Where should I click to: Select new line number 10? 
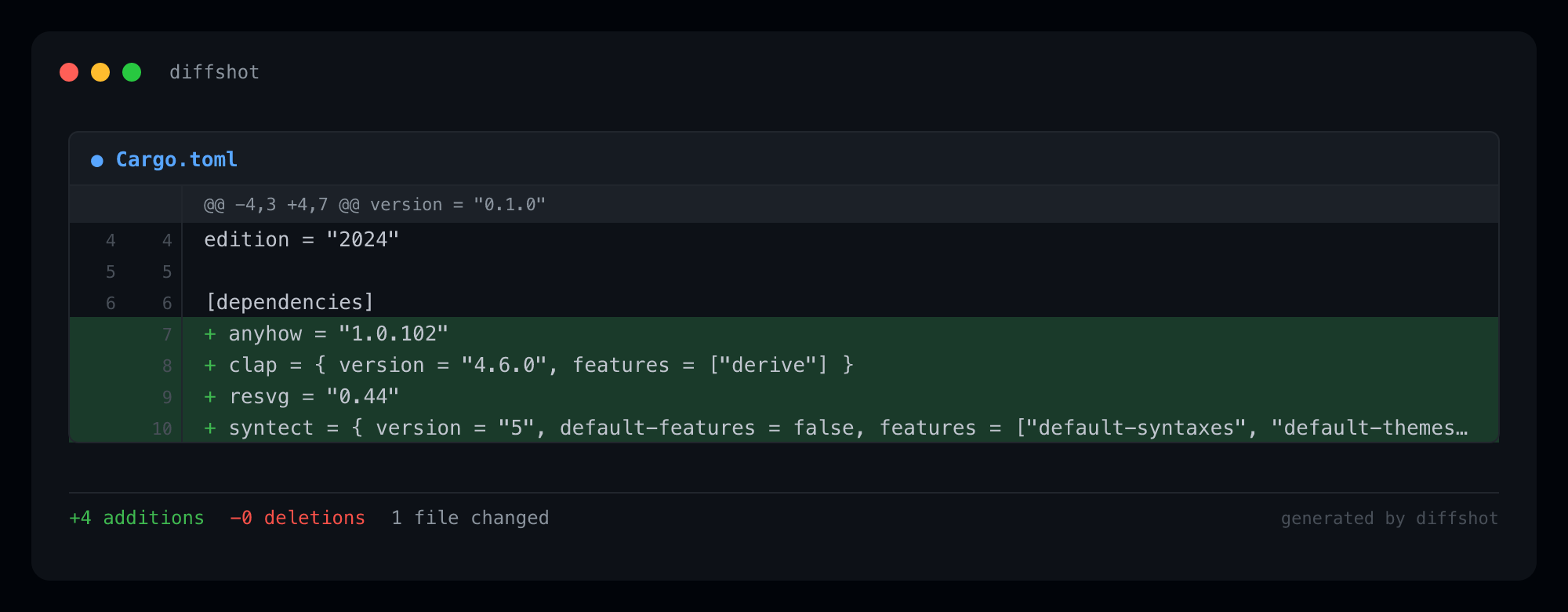click(162, 428)
